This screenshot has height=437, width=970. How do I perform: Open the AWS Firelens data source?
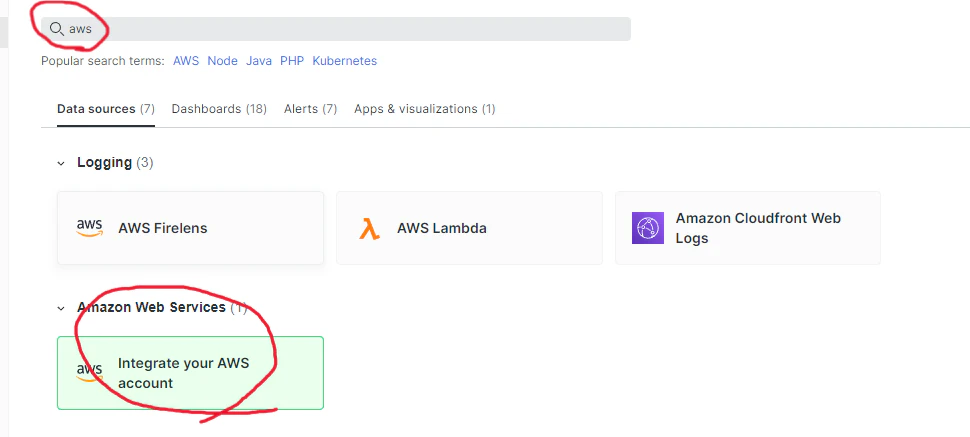tap(191, 228)
